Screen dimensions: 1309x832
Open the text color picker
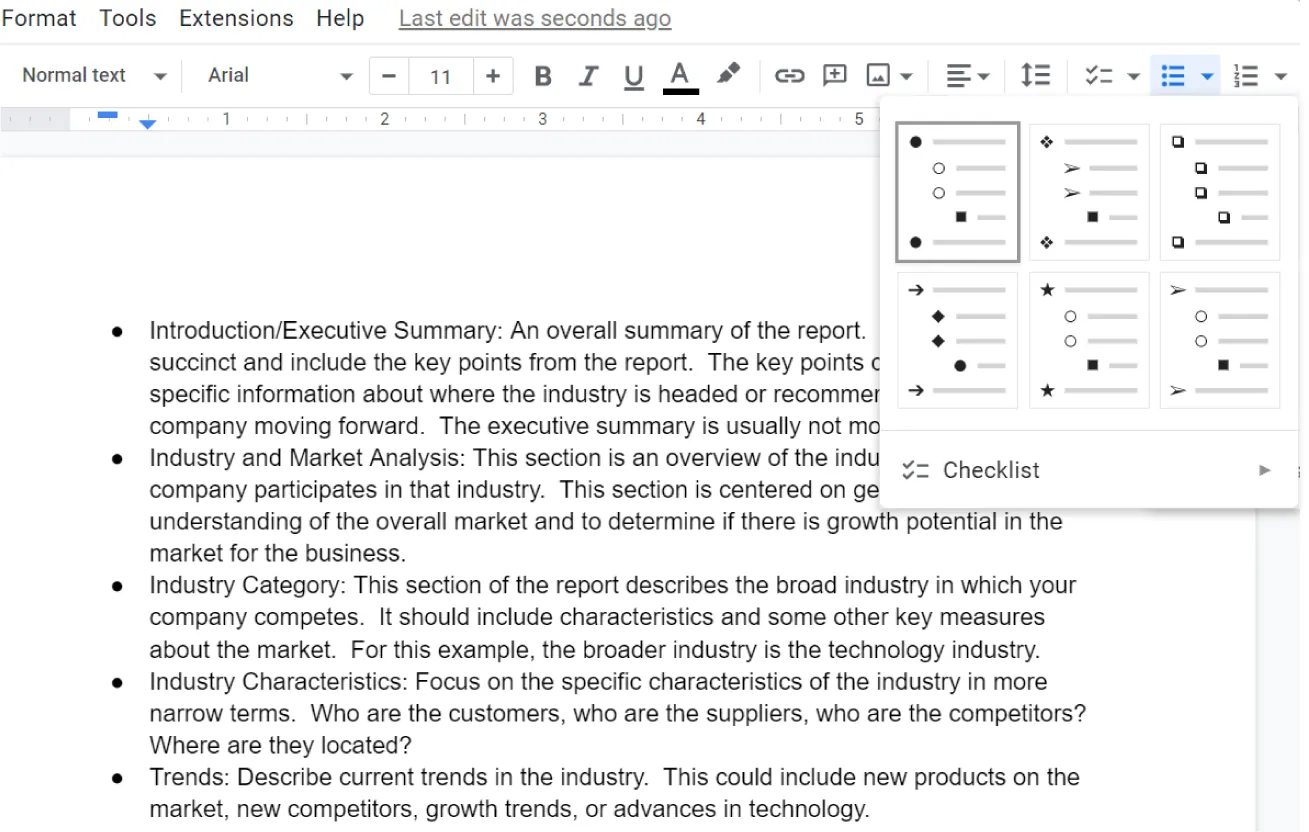pyautogui.click(x=680, y=76)
